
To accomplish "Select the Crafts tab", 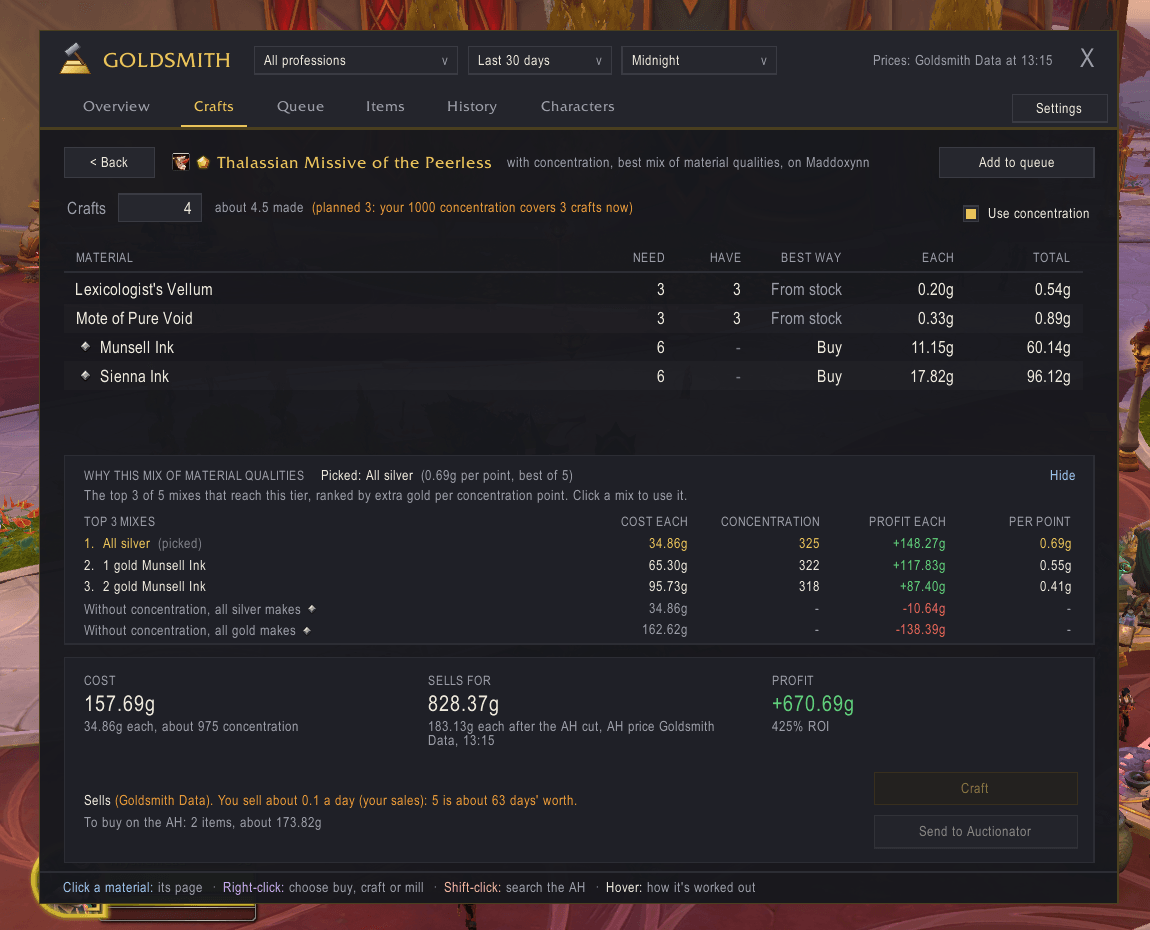I will (213, 106).
